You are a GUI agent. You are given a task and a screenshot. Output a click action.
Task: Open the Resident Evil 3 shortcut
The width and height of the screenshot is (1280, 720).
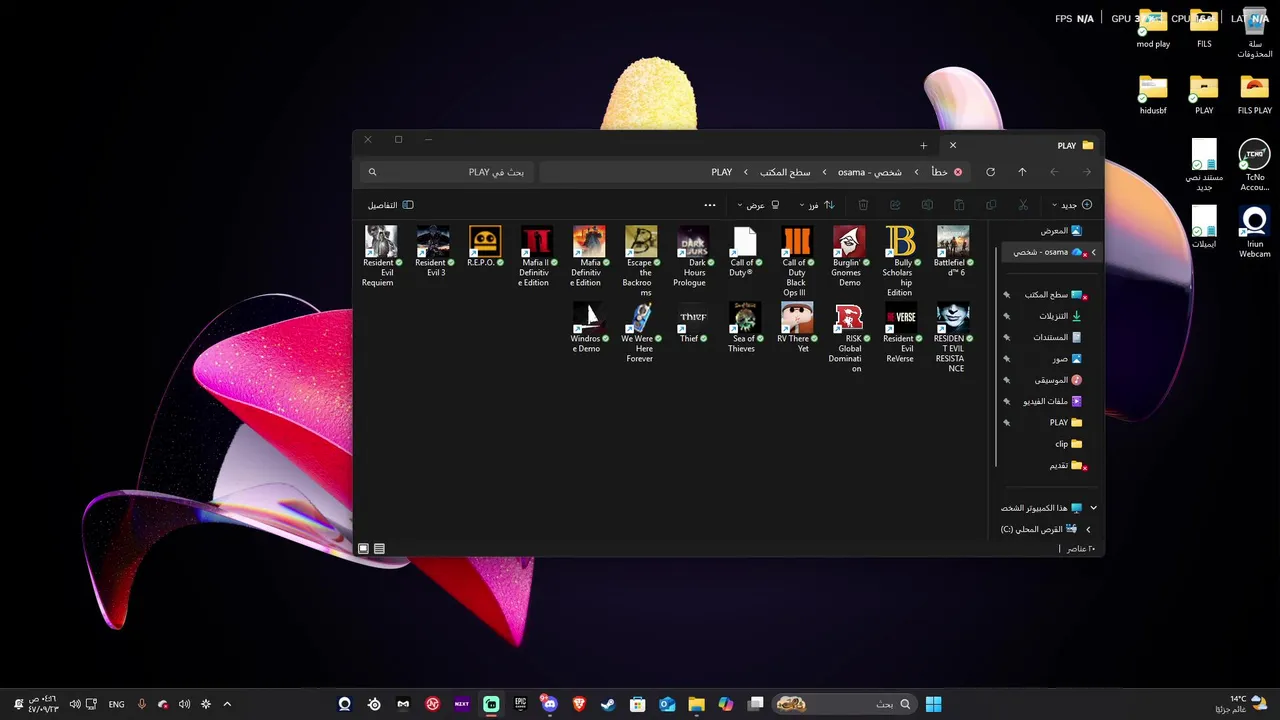[432, 250]
